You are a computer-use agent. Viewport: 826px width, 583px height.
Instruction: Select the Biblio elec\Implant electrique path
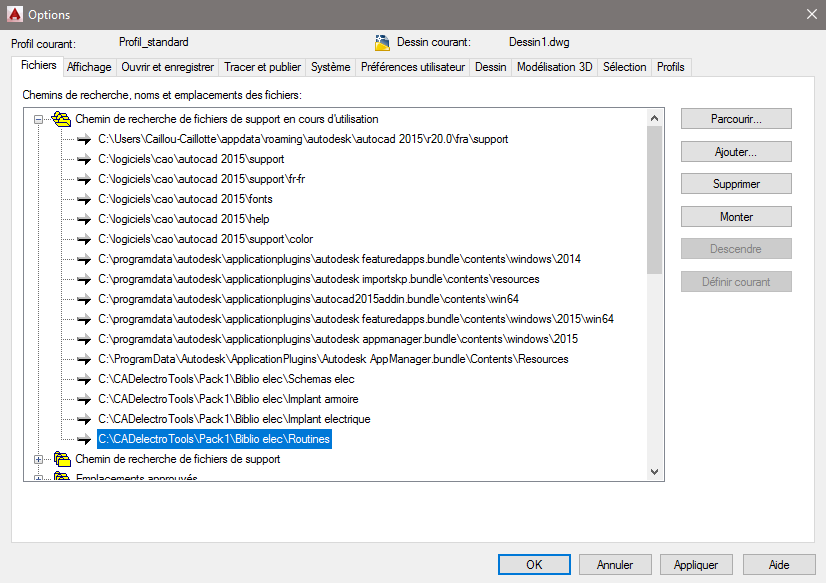tap(234, 419)
